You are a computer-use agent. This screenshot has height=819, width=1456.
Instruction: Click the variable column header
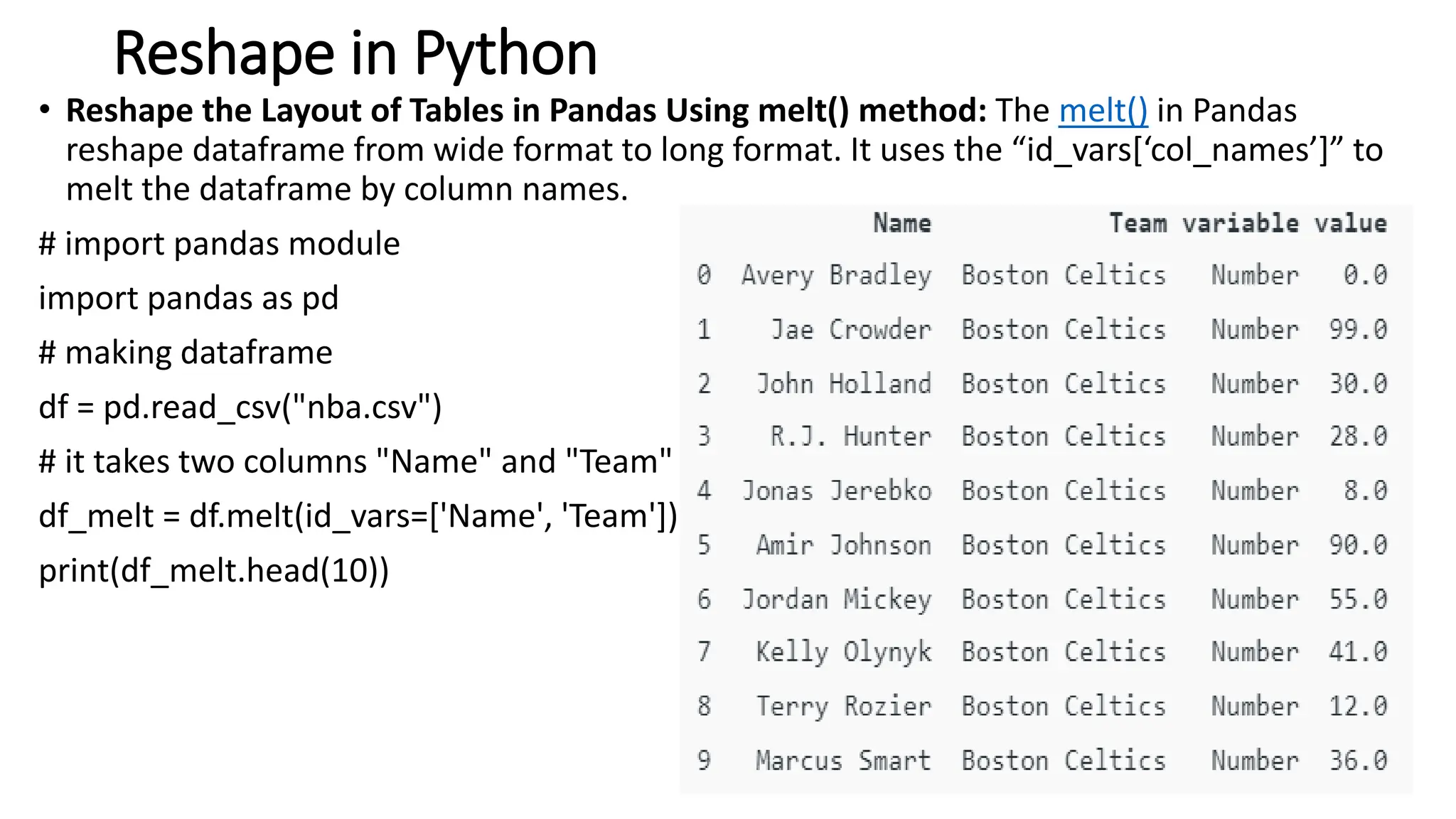click(1240, 223)
